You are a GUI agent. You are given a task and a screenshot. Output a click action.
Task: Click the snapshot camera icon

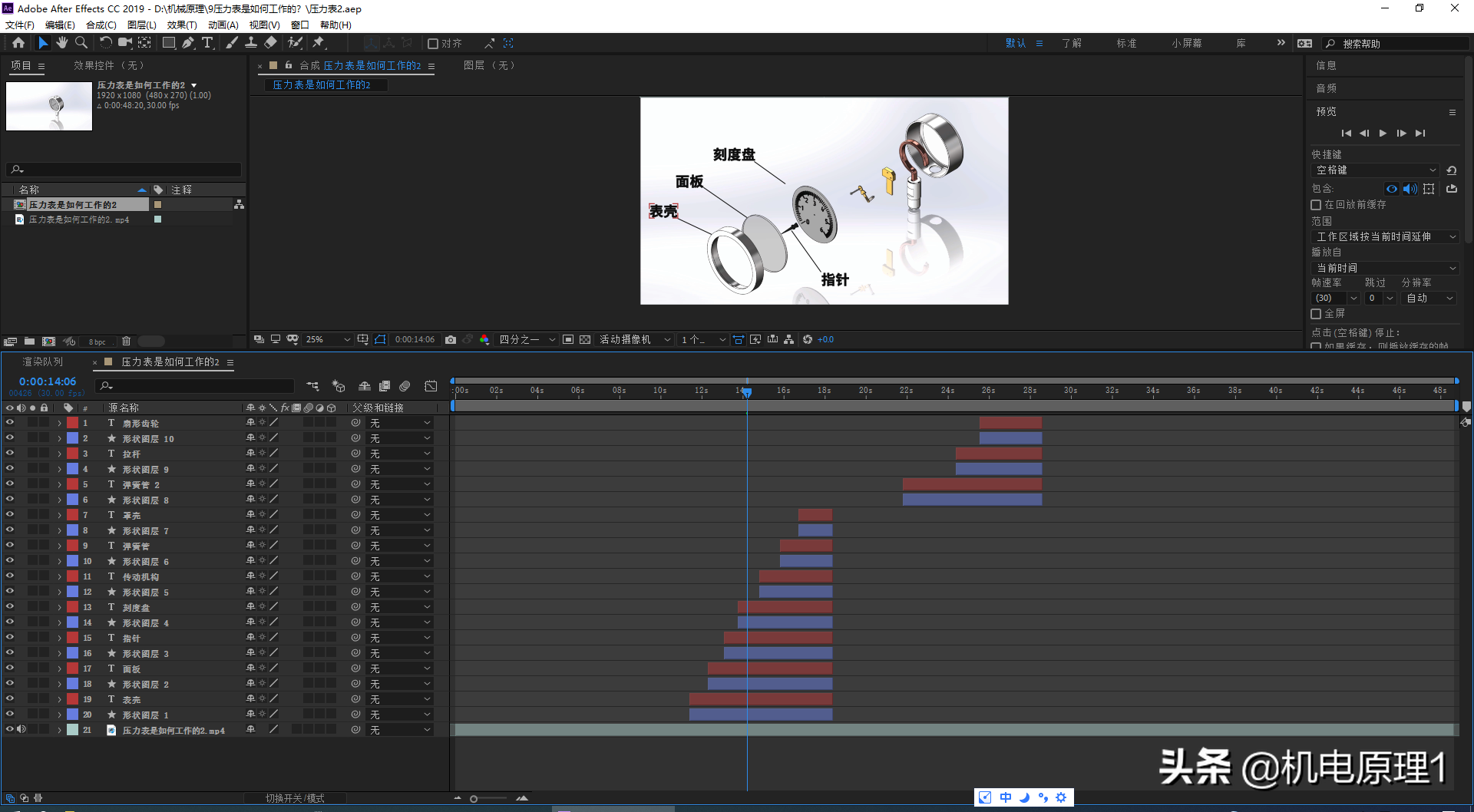451,339
